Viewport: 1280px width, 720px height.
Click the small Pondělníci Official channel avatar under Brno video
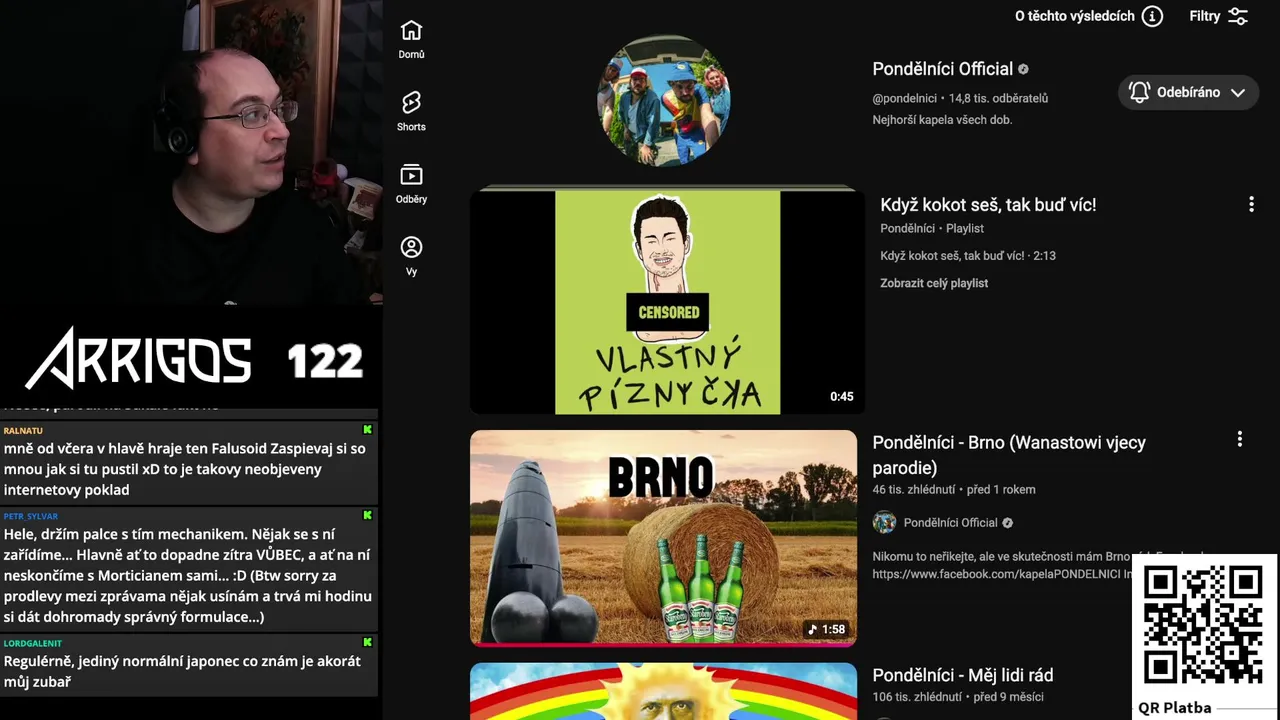(x=884, y=522)
